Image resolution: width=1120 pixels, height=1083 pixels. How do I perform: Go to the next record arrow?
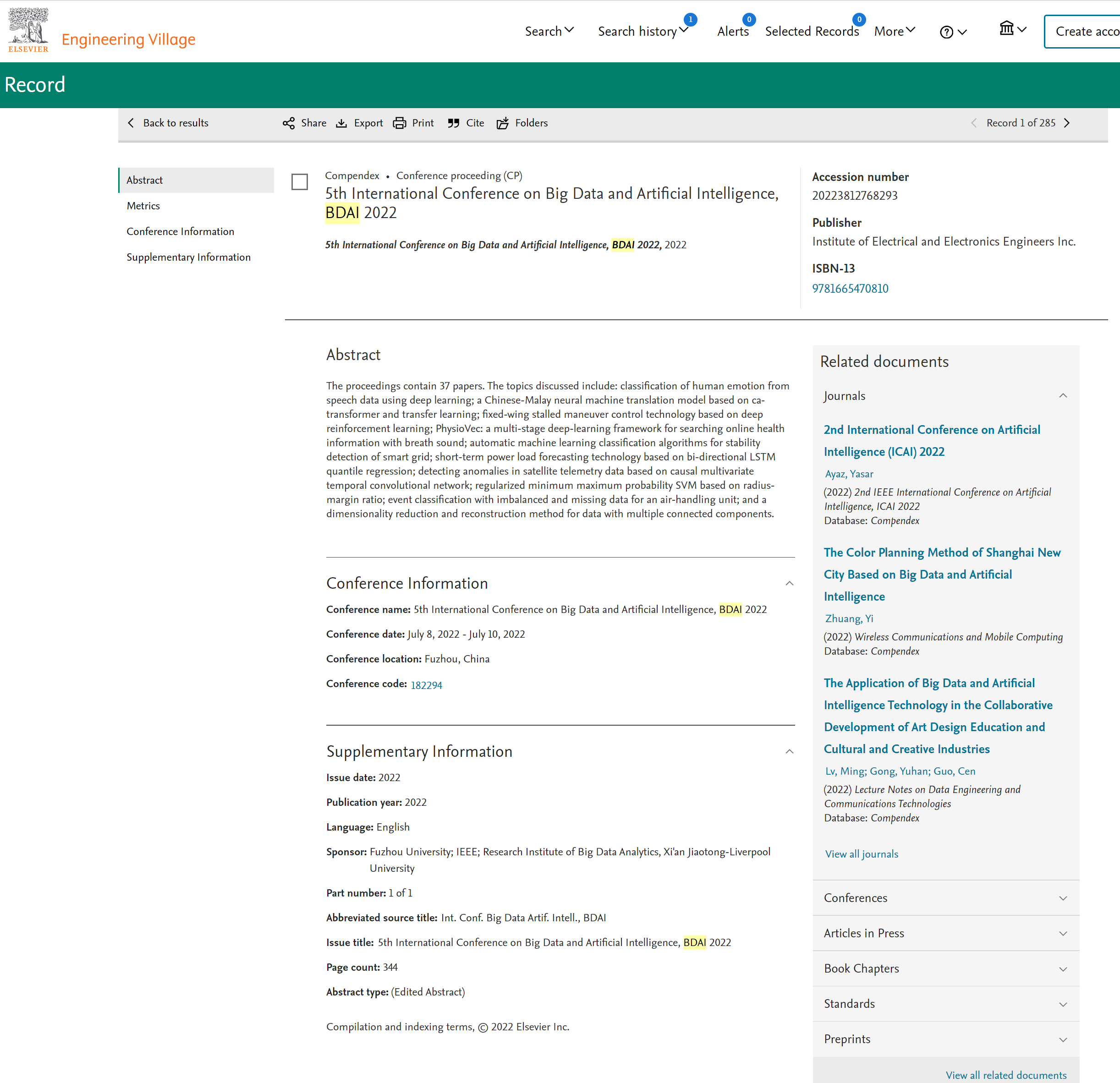(x=1067, y=123)
